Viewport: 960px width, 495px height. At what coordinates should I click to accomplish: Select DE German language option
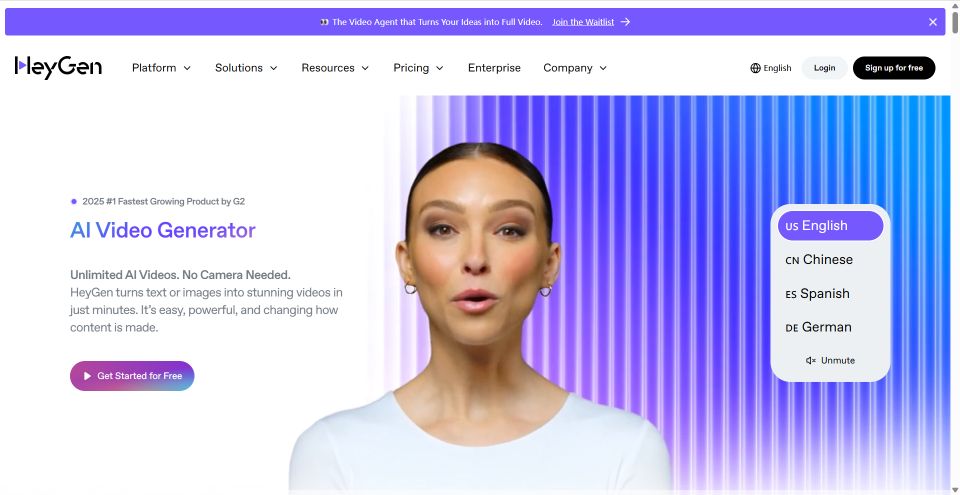[830, 327]
